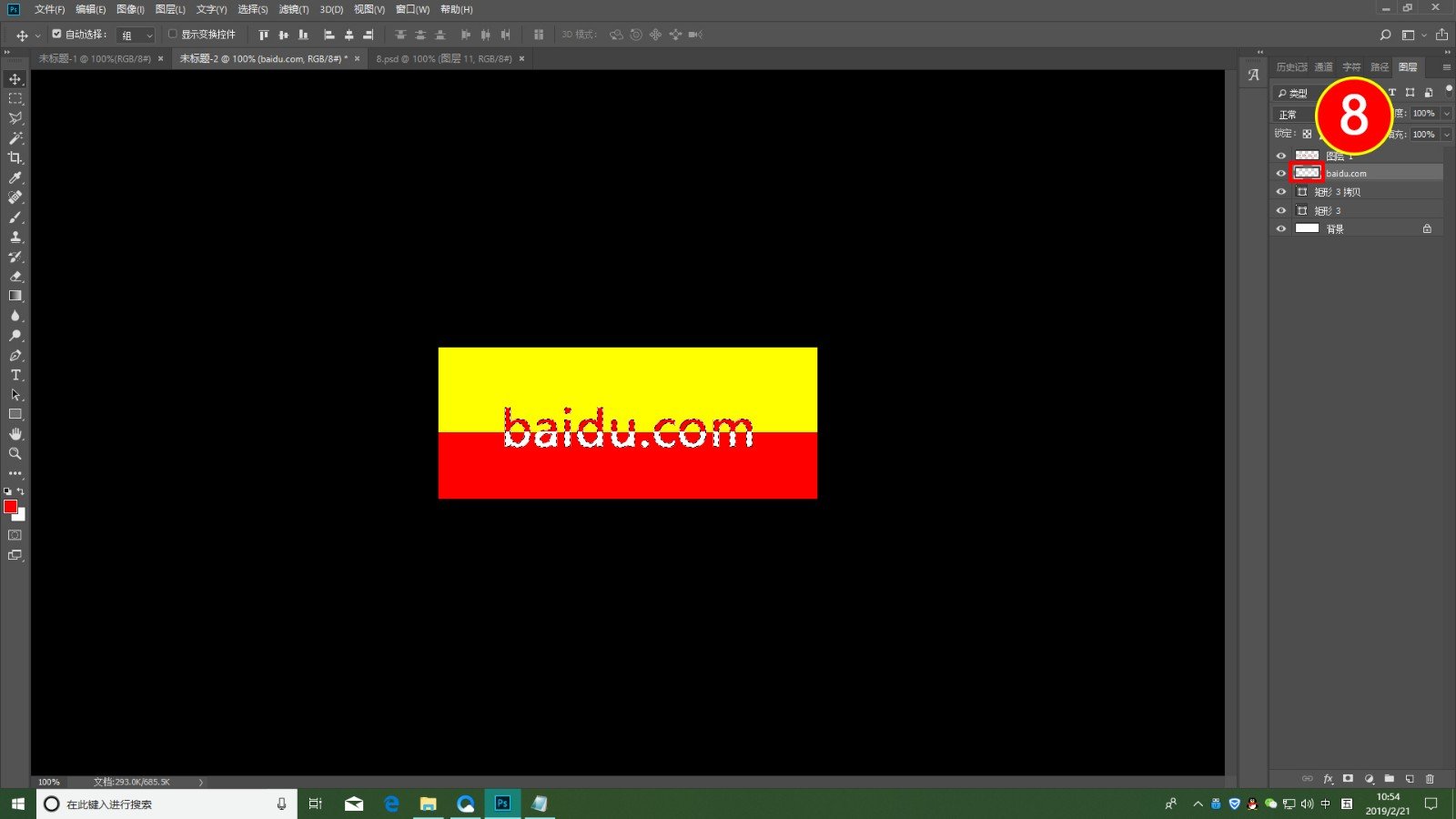This screenshot has height=819, width=1456.
Task: Select the Crop tool
Action: click(15, 157)
